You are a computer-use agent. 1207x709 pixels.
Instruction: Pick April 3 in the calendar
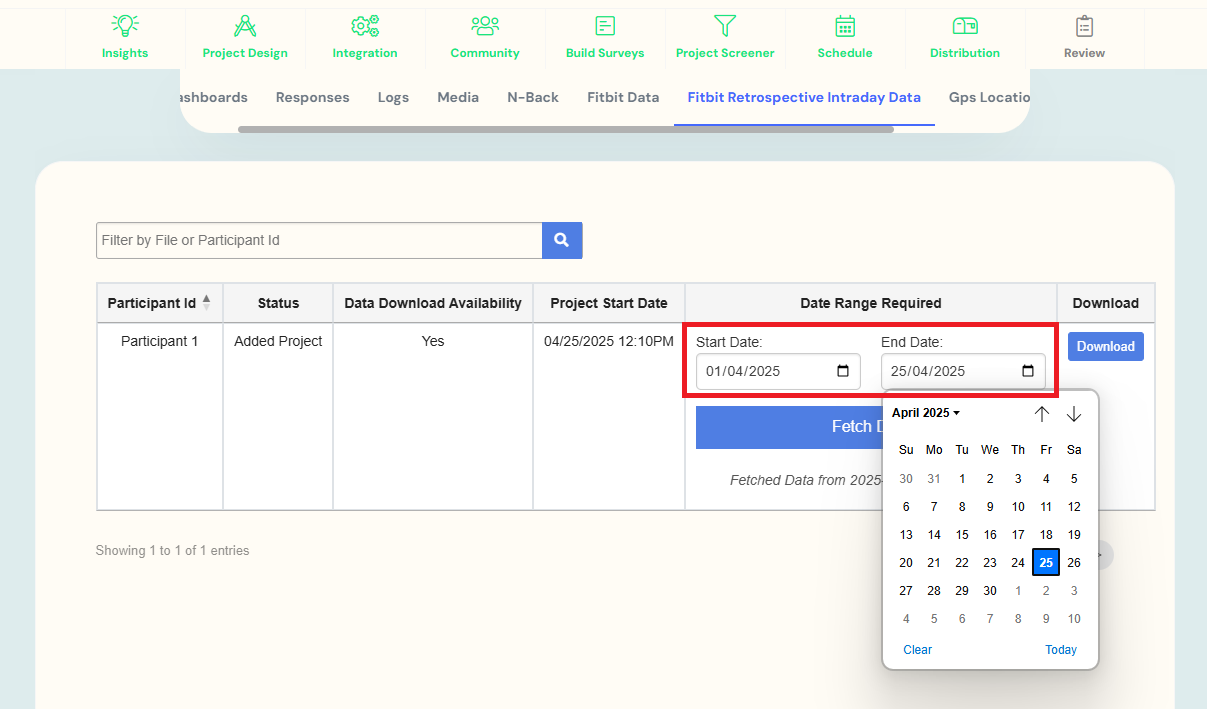(x=1018, y=479)
